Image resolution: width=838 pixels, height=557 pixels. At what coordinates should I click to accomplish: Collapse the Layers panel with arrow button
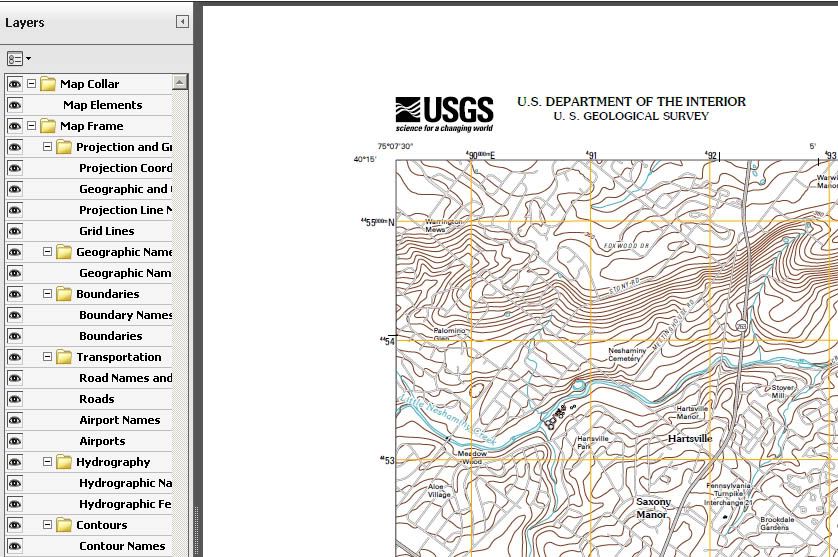pos(182,21)
